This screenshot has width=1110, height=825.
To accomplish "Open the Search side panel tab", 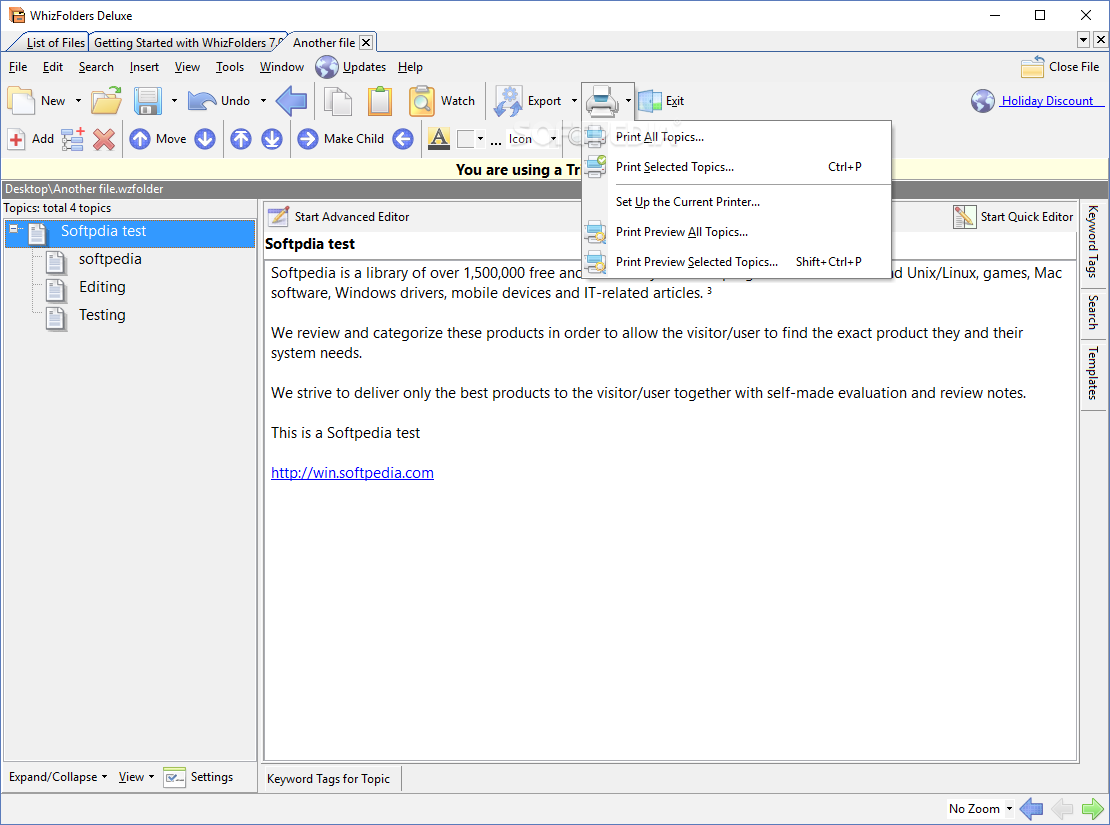I will pyautogui.click(x=1093, y=312).
